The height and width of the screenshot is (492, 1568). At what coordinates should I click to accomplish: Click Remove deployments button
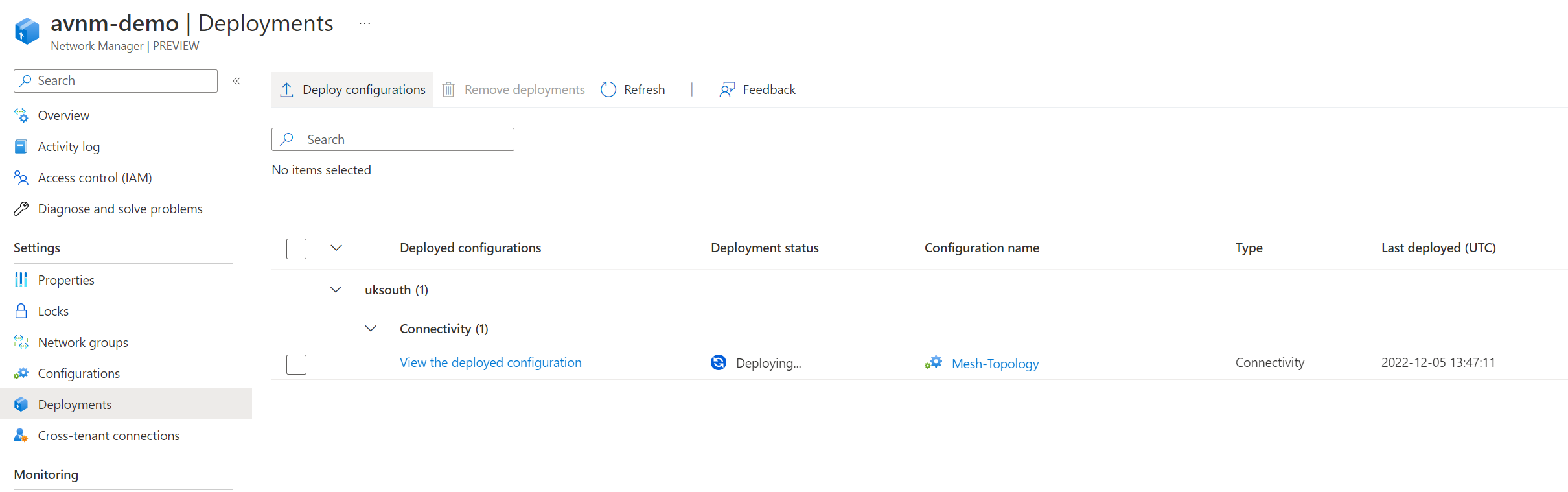click(x=513, y=89)
